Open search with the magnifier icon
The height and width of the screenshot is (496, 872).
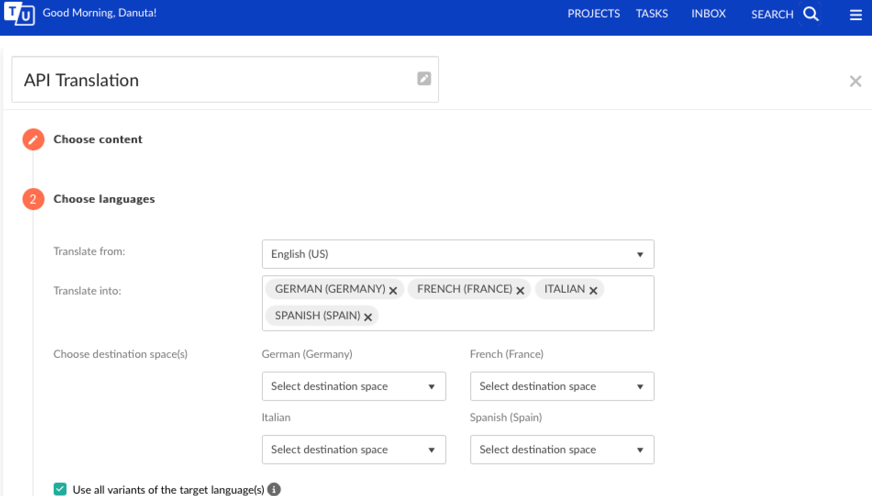click(x=811, y=14)
